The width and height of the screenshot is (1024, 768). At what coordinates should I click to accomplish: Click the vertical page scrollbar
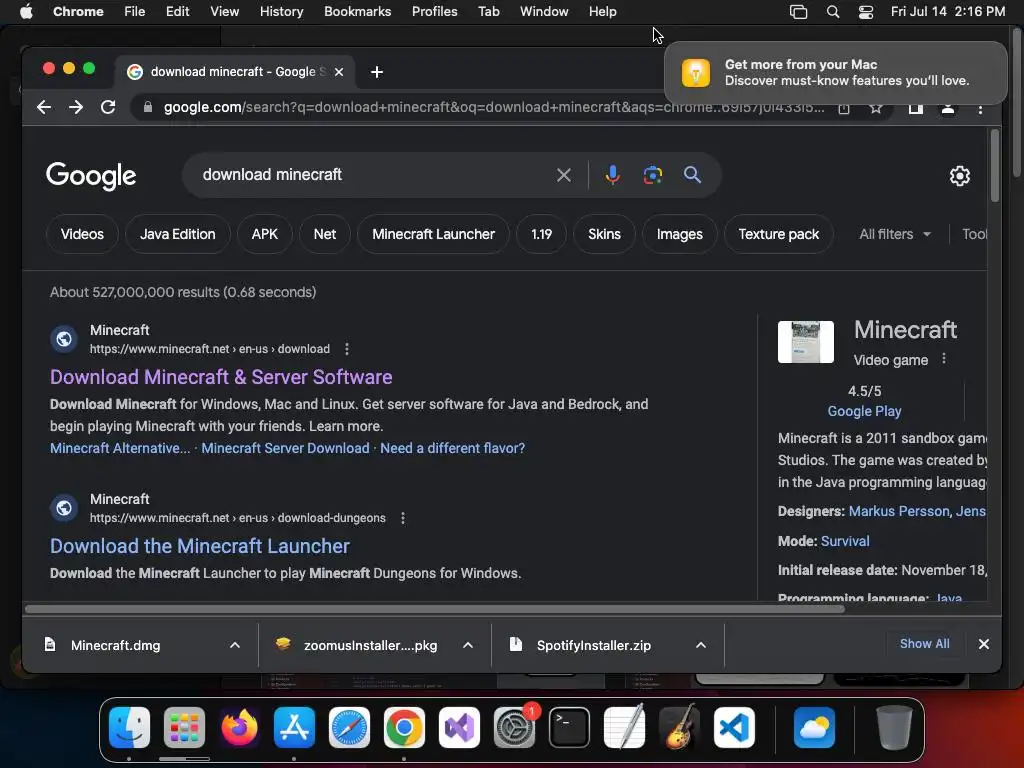[x=995, y=166]
